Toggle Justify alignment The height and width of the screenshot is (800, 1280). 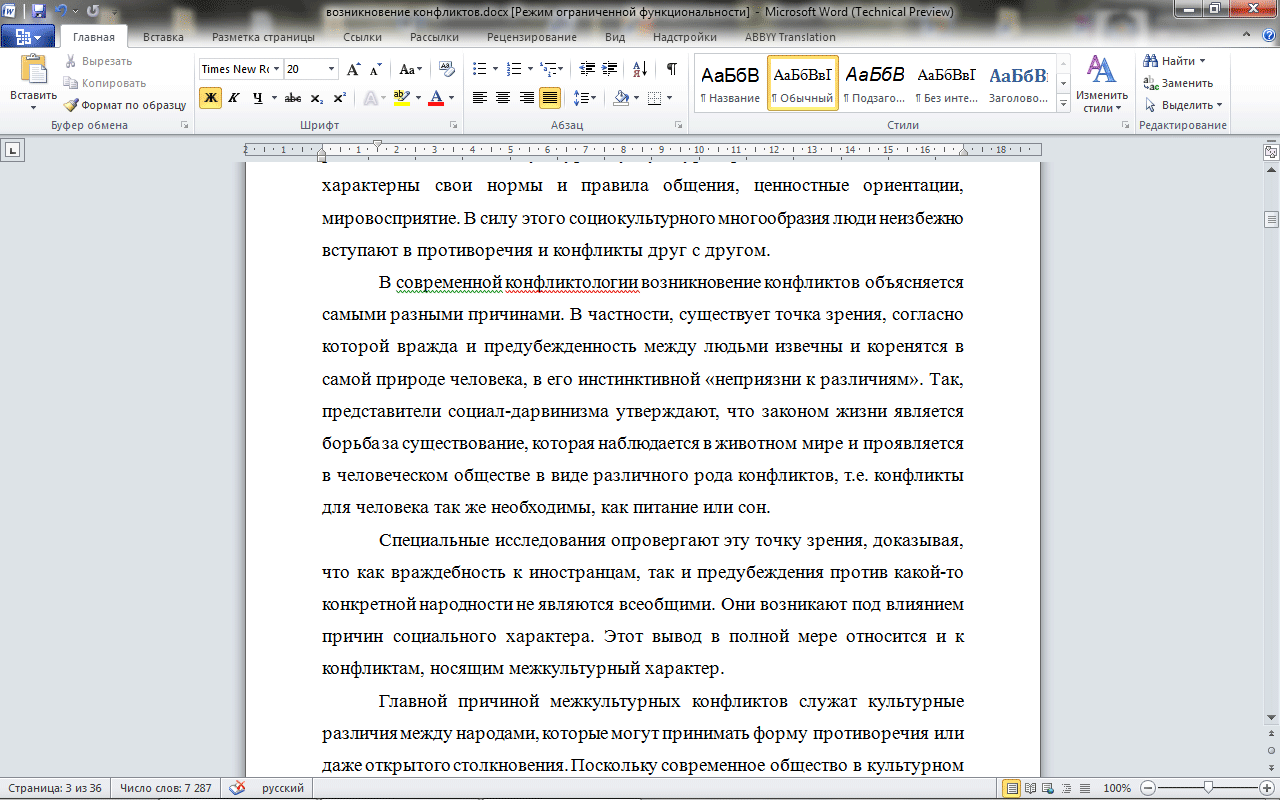click(549, 98)
